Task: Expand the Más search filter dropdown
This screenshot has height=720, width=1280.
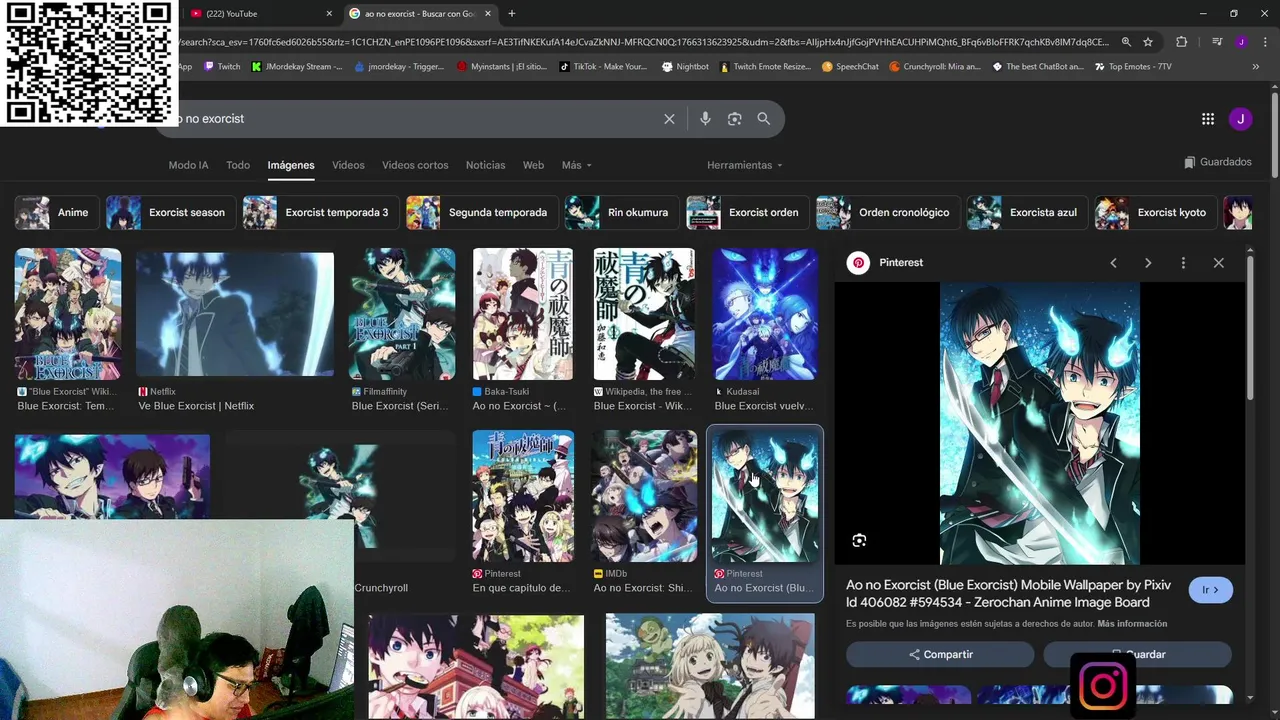Action: [577, 165]
